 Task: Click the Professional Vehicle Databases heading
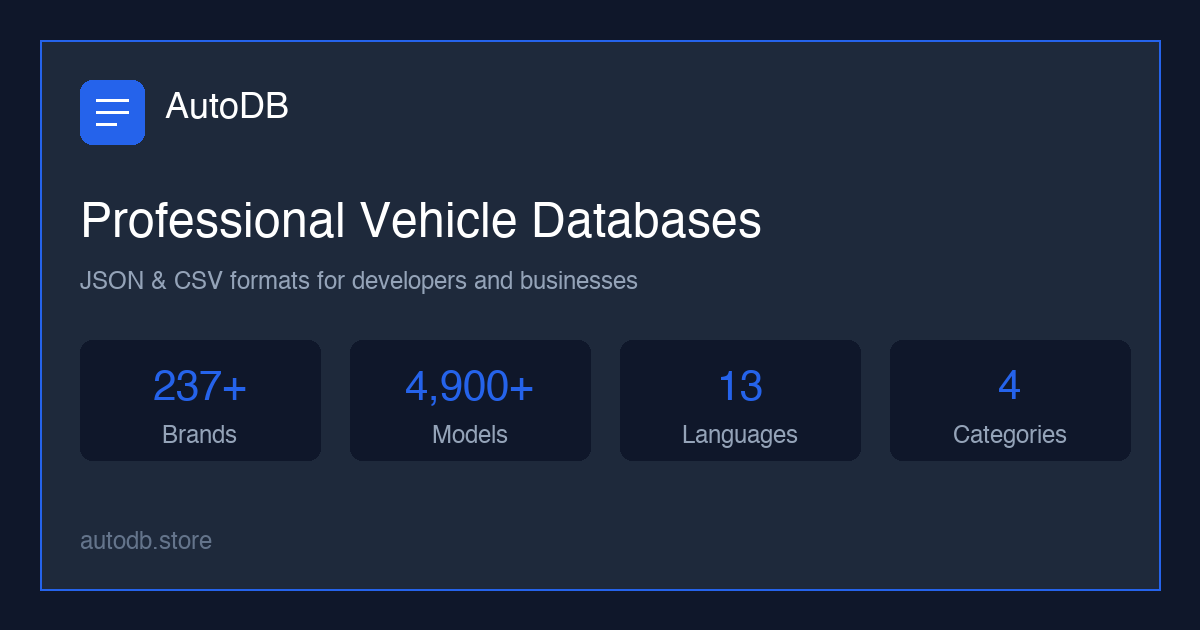(420, 221)
